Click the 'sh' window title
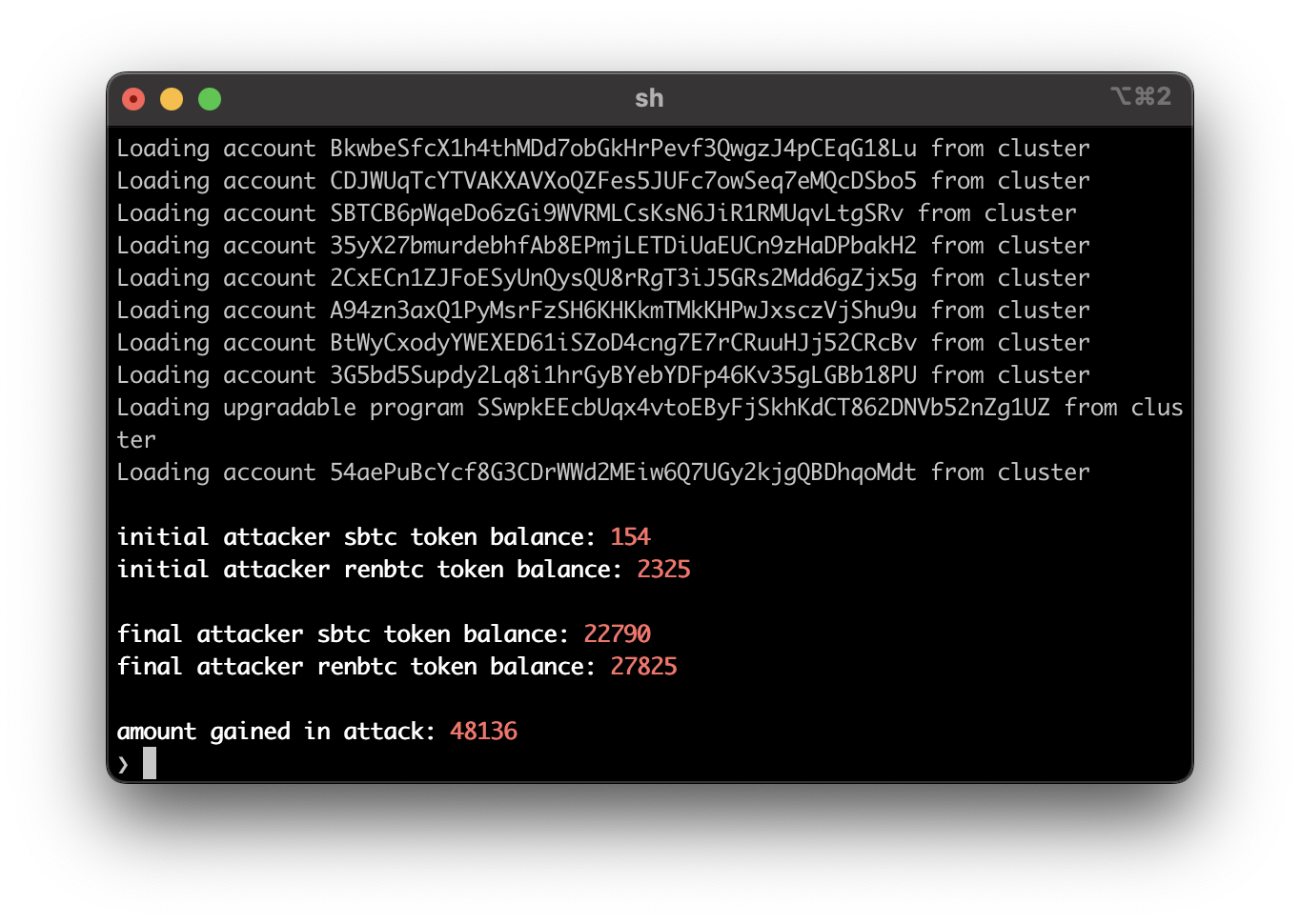This screenshot has width=1300, height=924. point(649,98)
